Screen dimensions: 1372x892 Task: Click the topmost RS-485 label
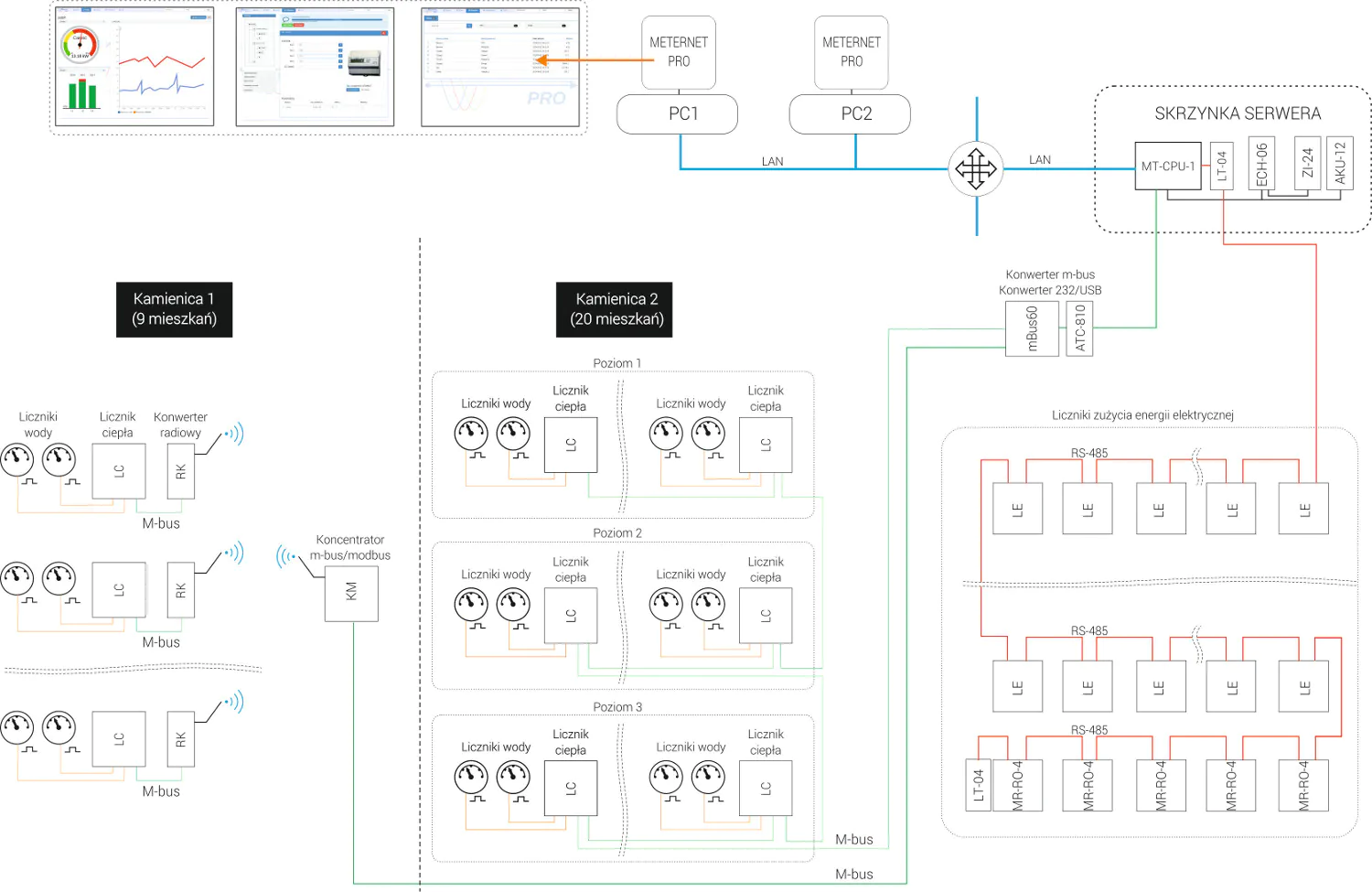(1089, 453)
